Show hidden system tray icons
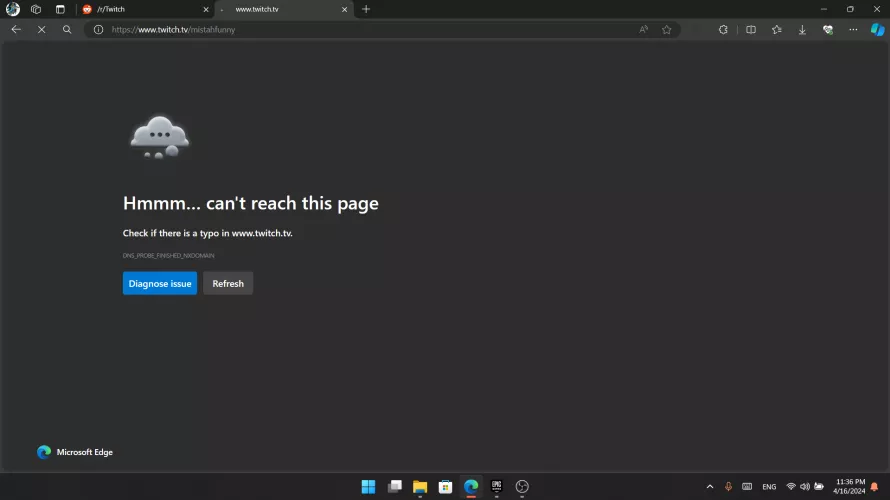Viewport: 890px width, 500px height. (710, 486)
